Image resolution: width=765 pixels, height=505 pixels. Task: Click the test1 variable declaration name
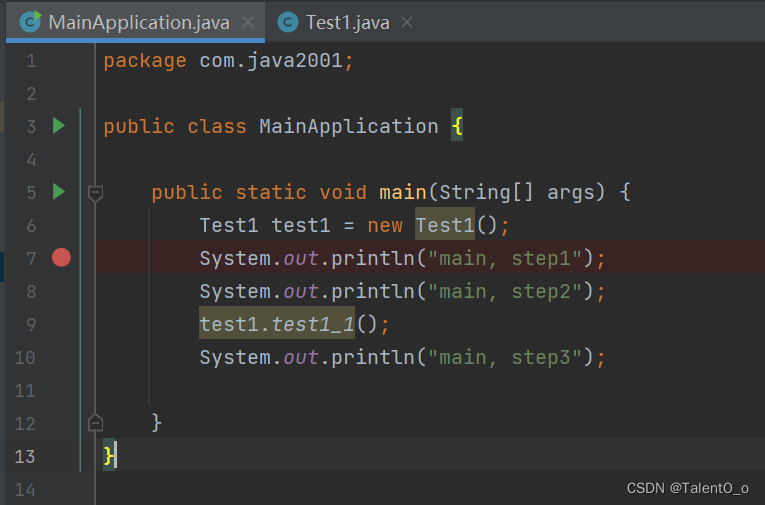point(301,225)
